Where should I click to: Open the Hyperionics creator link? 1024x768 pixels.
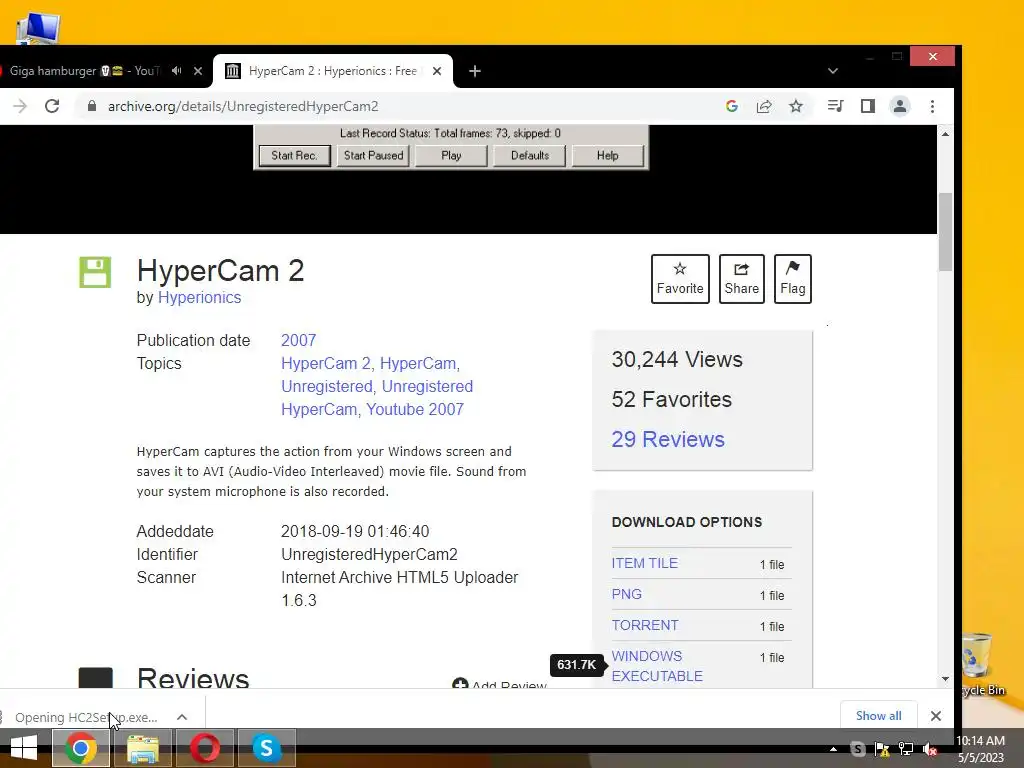[199, 297]
